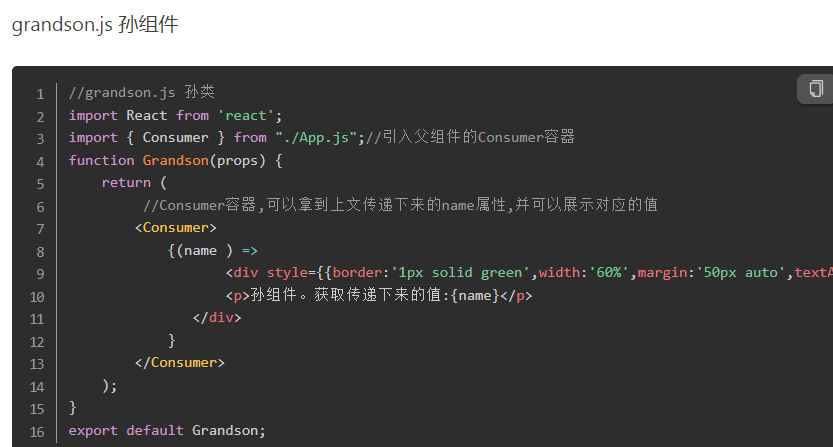Click the closing brace "}" on line 15
The height and width of the screenshot is (447, 833).
[73, 408]
